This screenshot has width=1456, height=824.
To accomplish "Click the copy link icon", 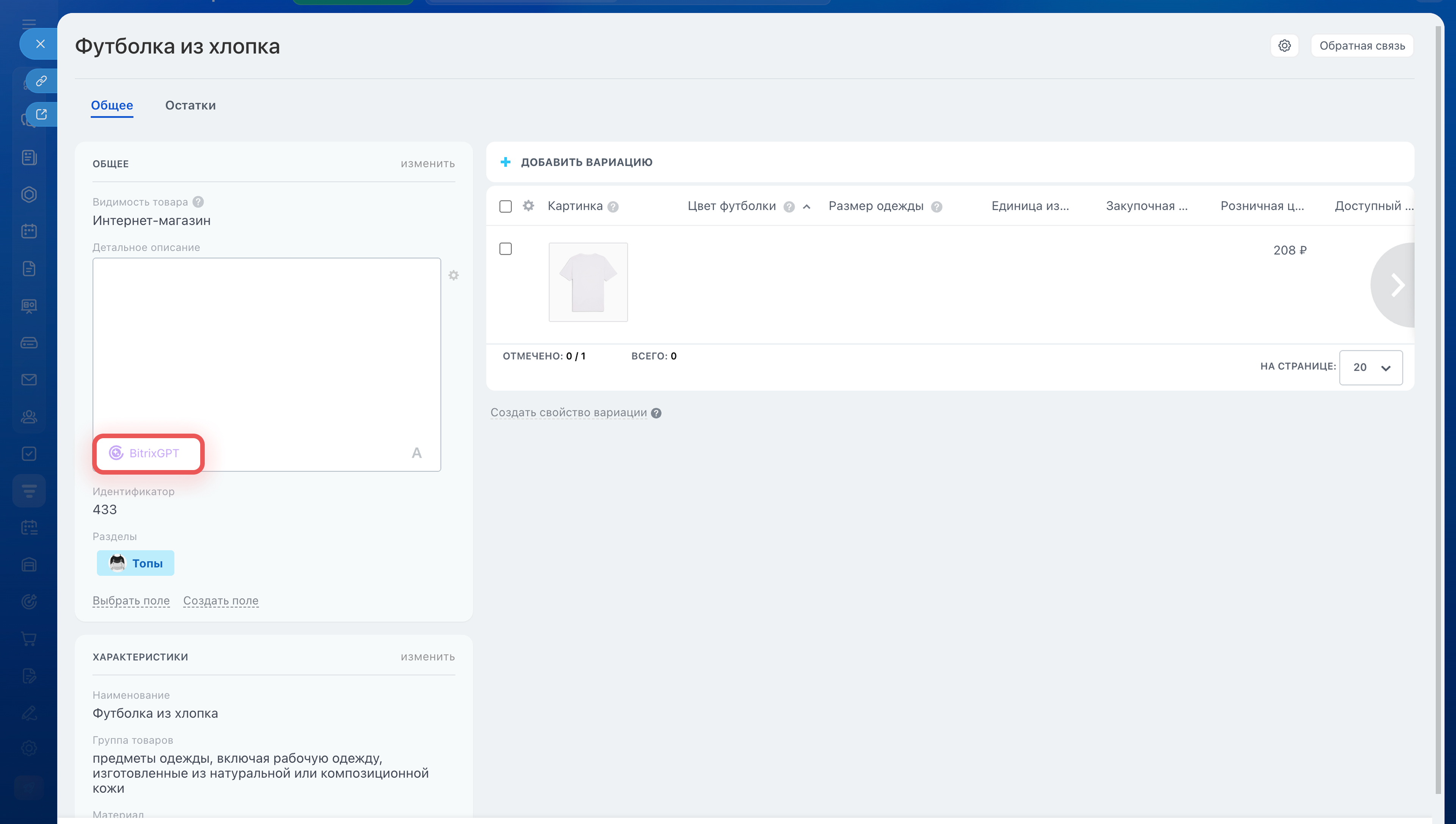I will 41,81.
